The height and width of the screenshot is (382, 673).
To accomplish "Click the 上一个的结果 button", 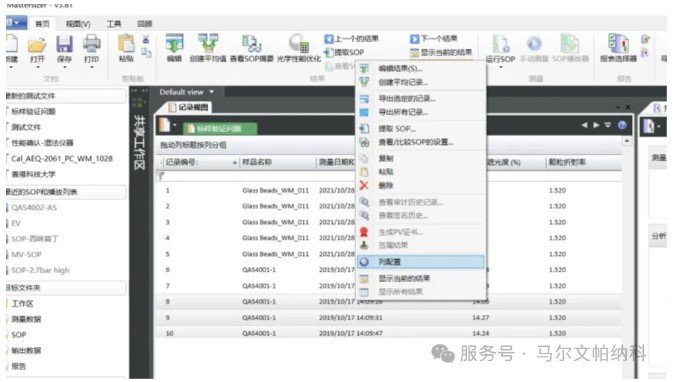I will tap(352, 39).
